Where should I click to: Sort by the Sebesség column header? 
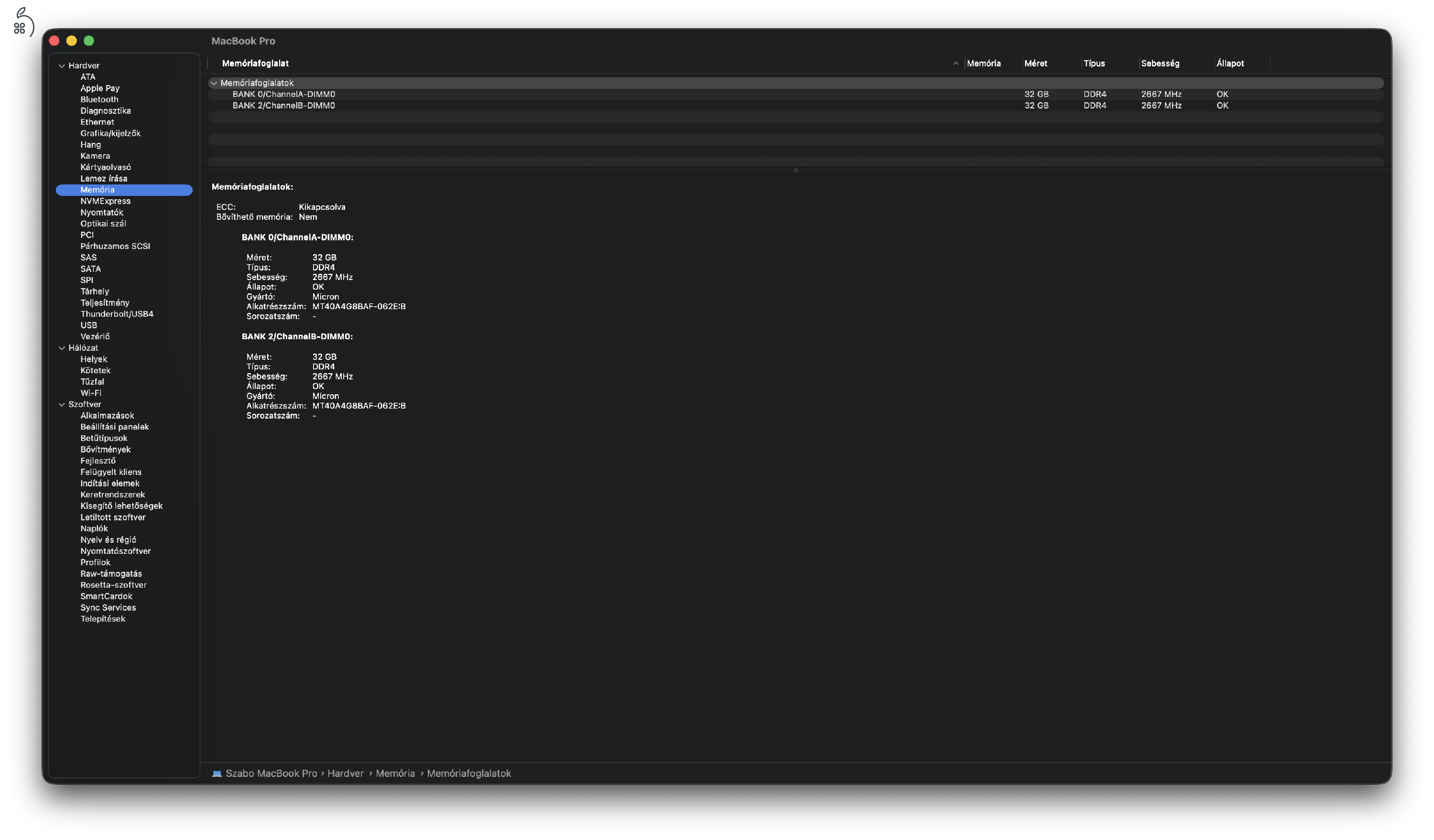point(1160,64)
